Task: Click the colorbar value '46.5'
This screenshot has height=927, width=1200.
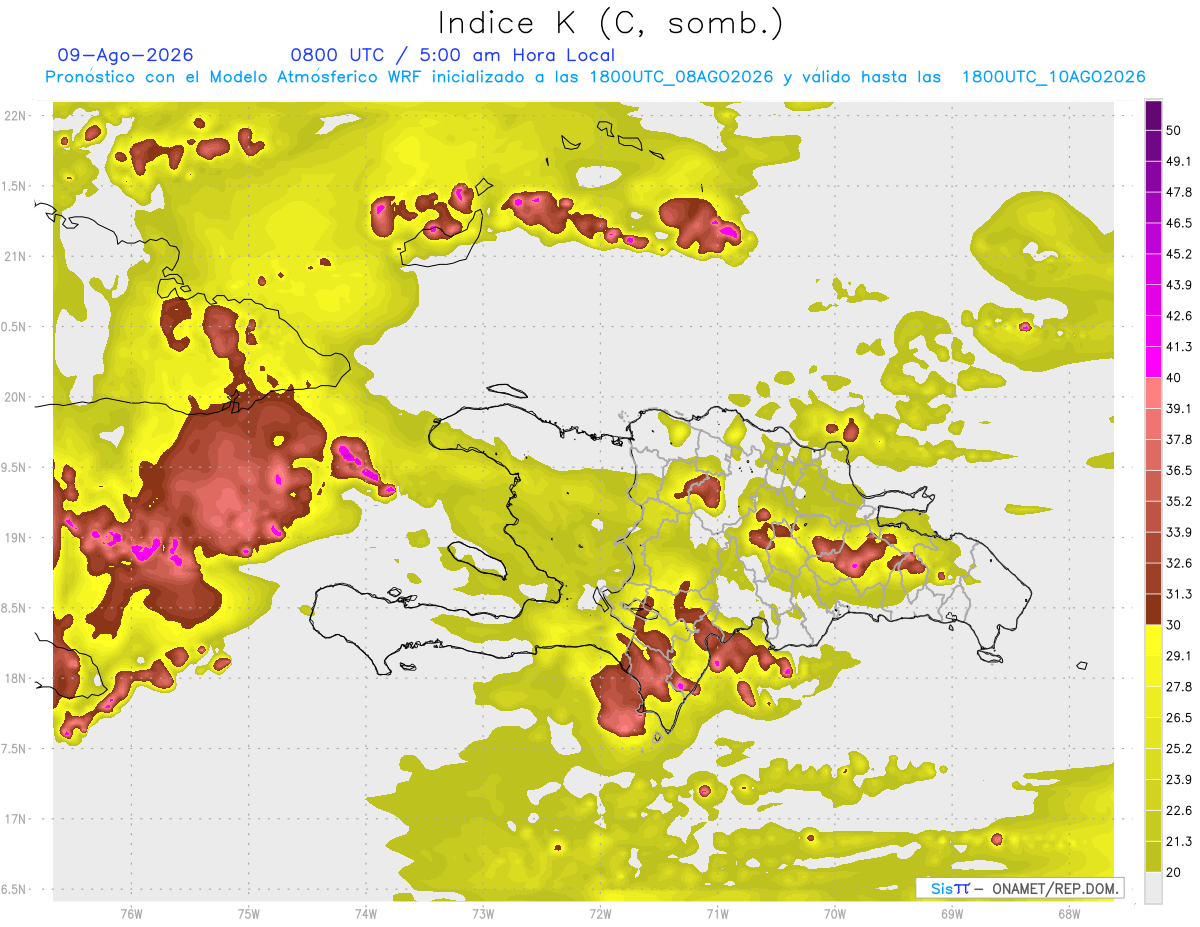Action: point(1179,222)
